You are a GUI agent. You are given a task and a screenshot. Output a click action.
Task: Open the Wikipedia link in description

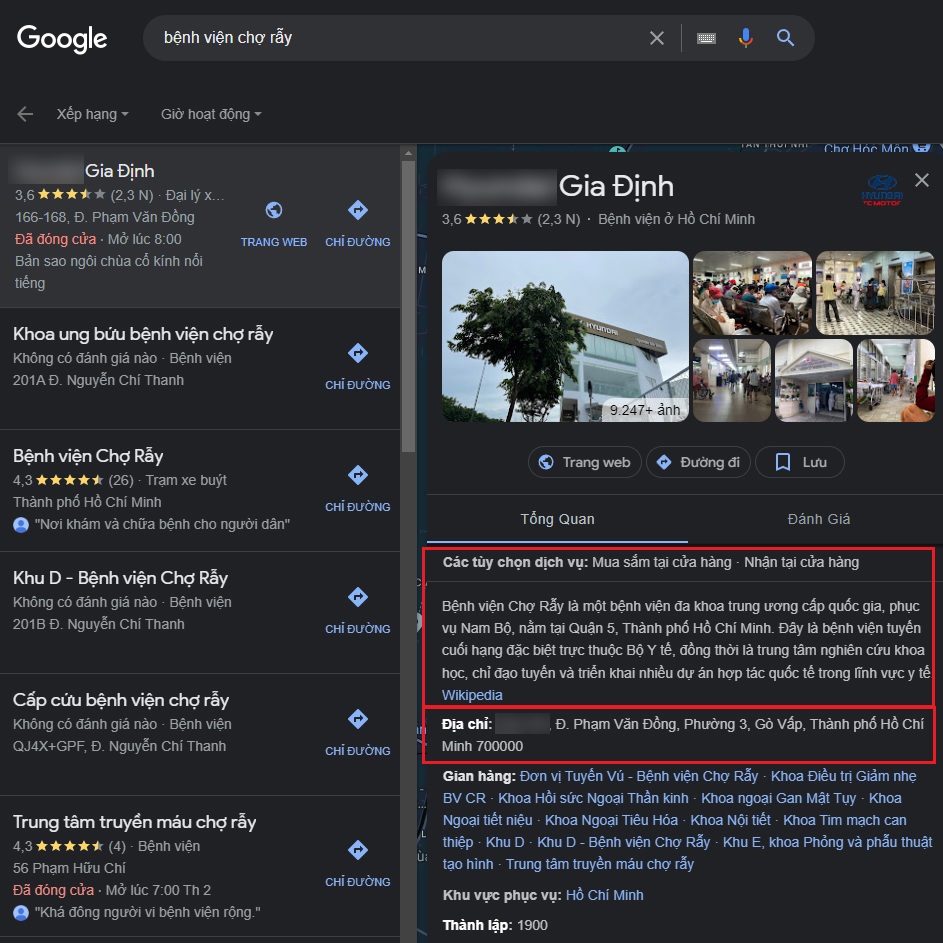click(x=472, y=695)
